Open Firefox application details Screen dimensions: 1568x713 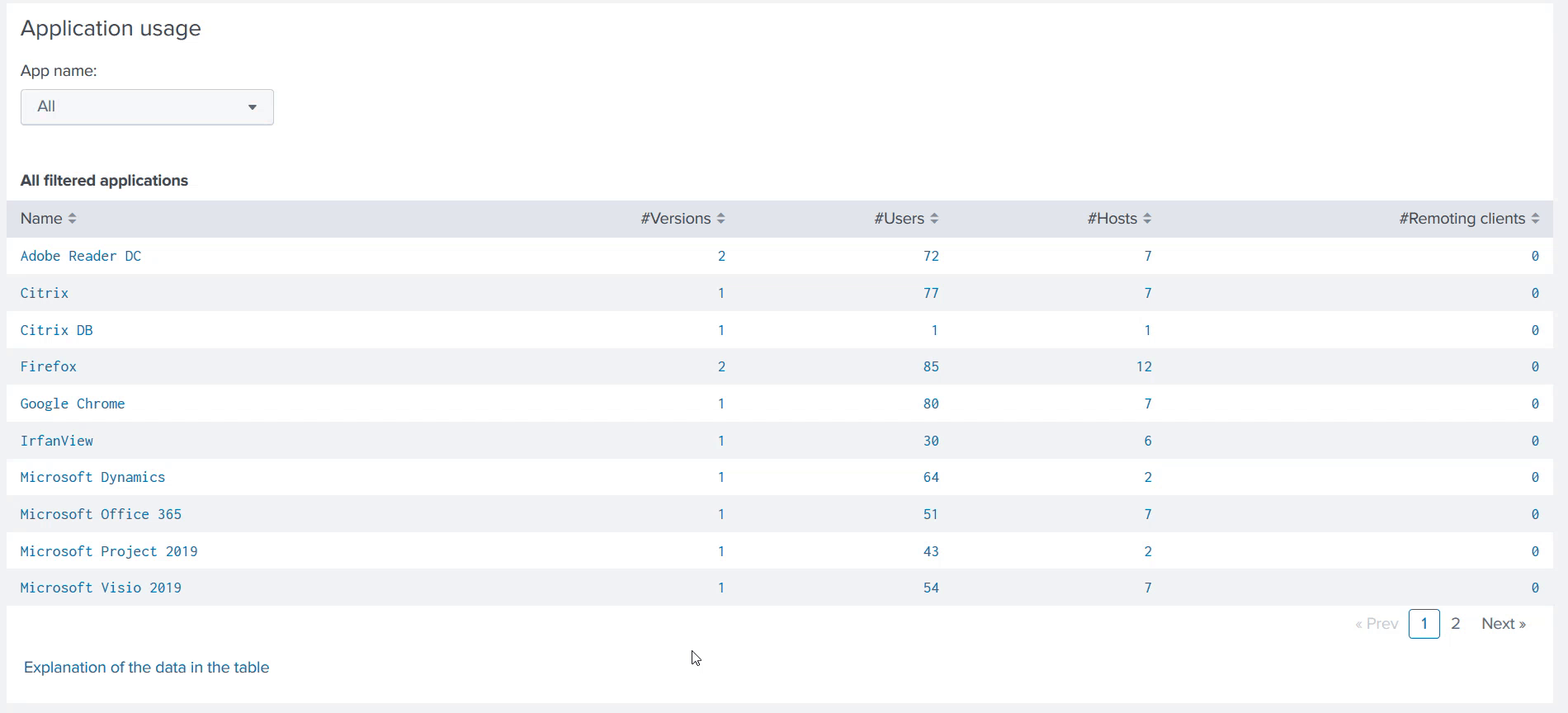click(49, 366)
